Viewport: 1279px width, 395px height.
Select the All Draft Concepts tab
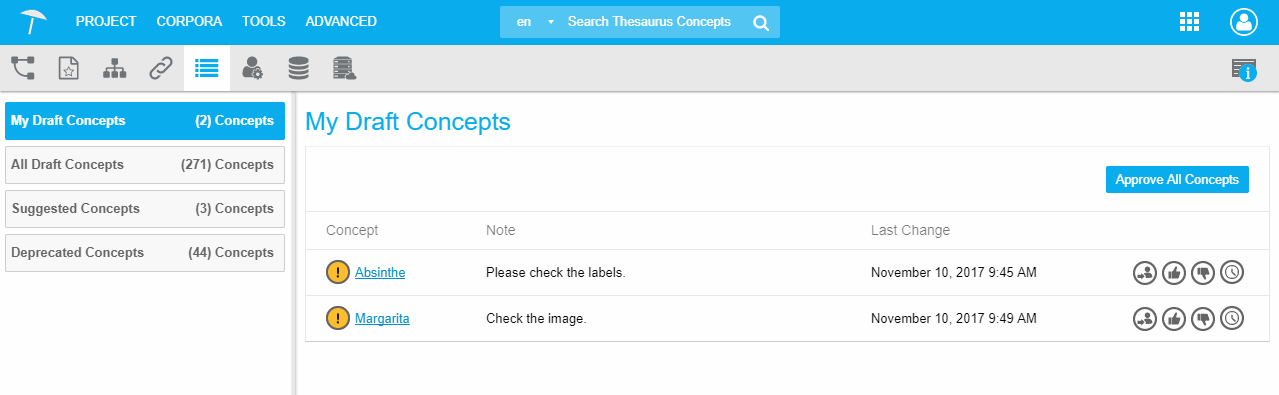(x=145, y=165)
